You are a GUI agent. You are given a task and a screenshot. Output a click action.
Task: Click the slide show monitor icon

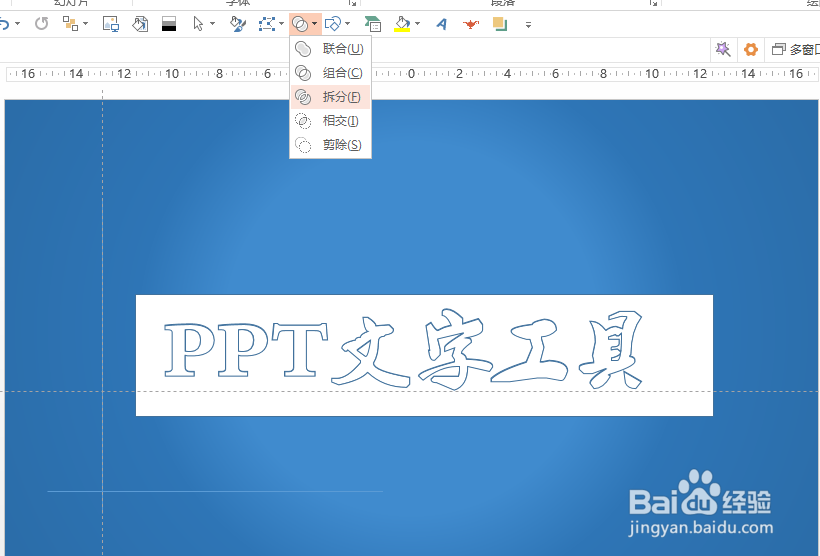[x=111, y=24]
